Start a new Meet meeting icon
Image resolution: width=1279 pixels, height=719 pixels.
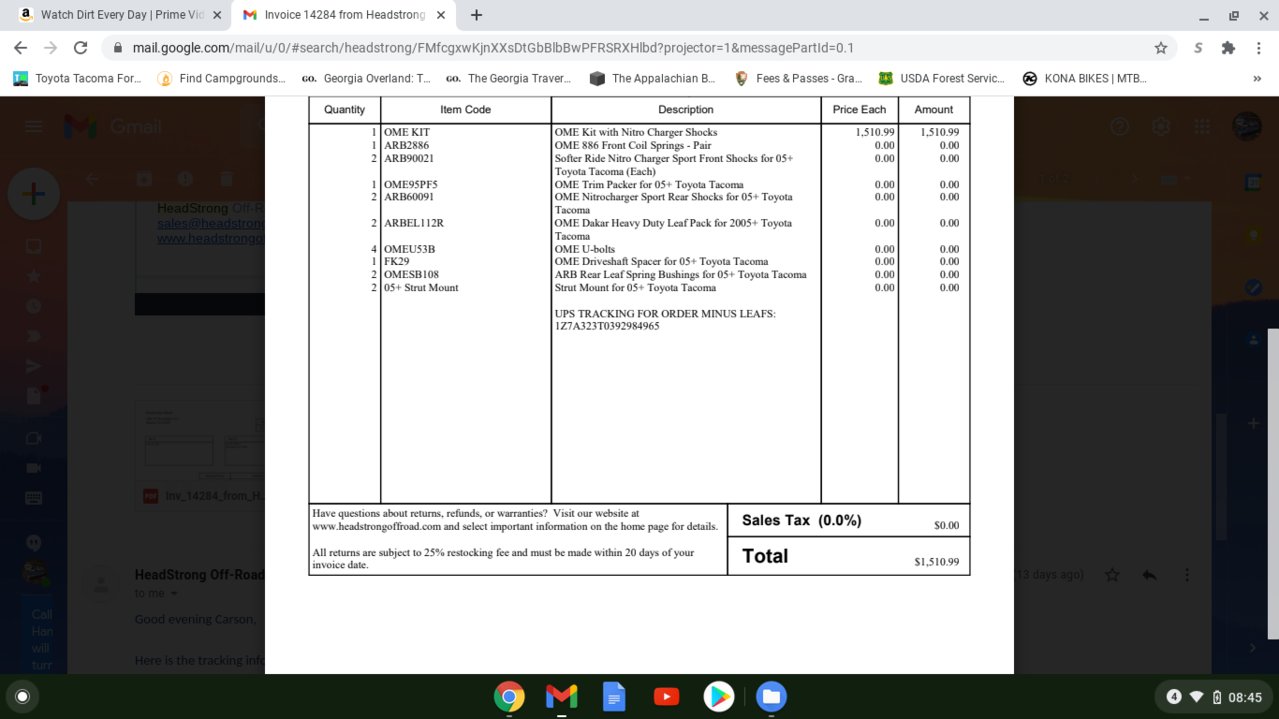[x=33, y=468]
